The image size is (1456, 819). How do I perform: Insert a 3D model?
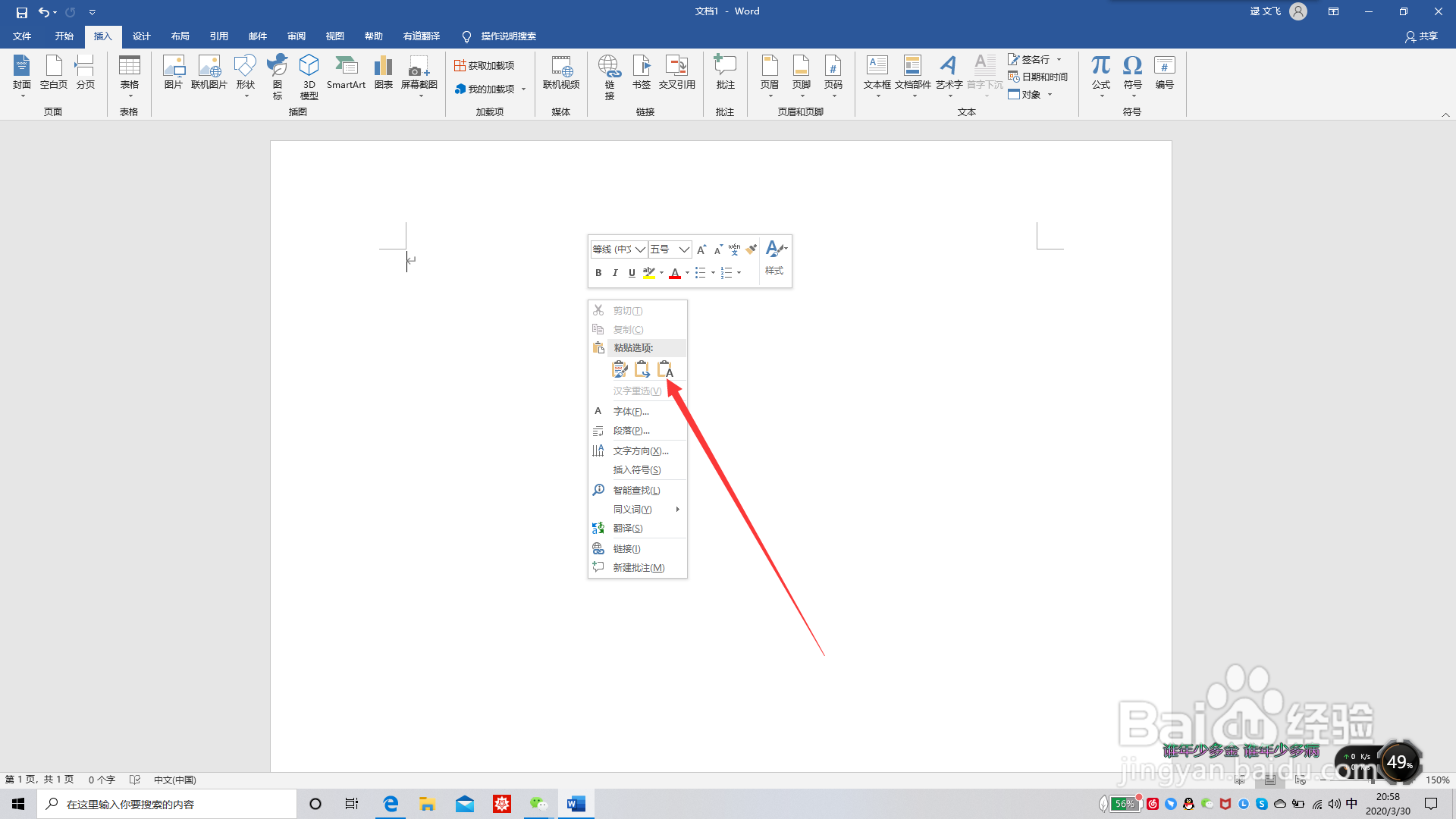coord(309,76)
